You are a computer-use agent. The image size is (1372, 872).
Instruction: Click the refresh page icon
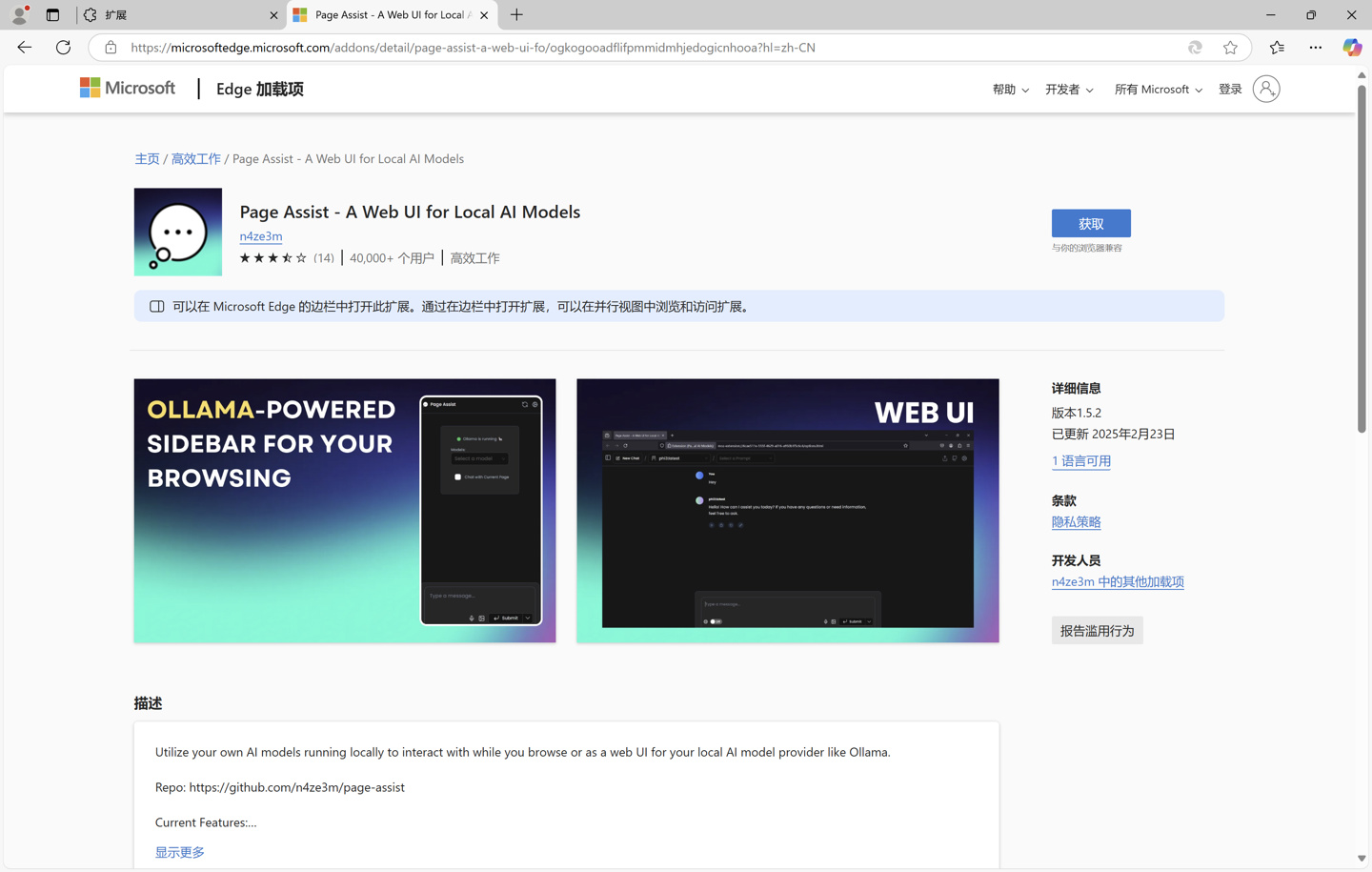click(63, 48)
